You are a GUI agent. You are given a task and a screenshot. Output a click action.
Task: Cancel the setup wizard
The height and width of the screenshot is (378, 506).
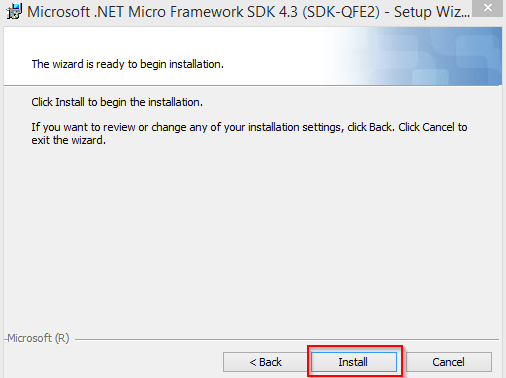pos(449,362)
